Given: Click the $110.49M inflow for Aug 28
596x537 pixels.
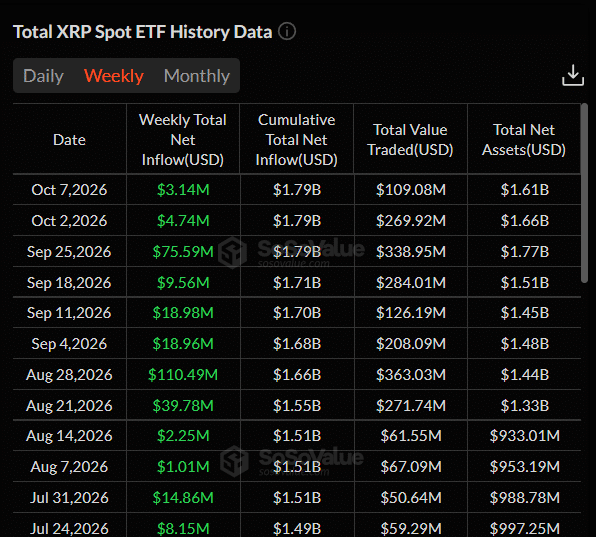Looking at the screenshot, I should click(x=183, y=375).
